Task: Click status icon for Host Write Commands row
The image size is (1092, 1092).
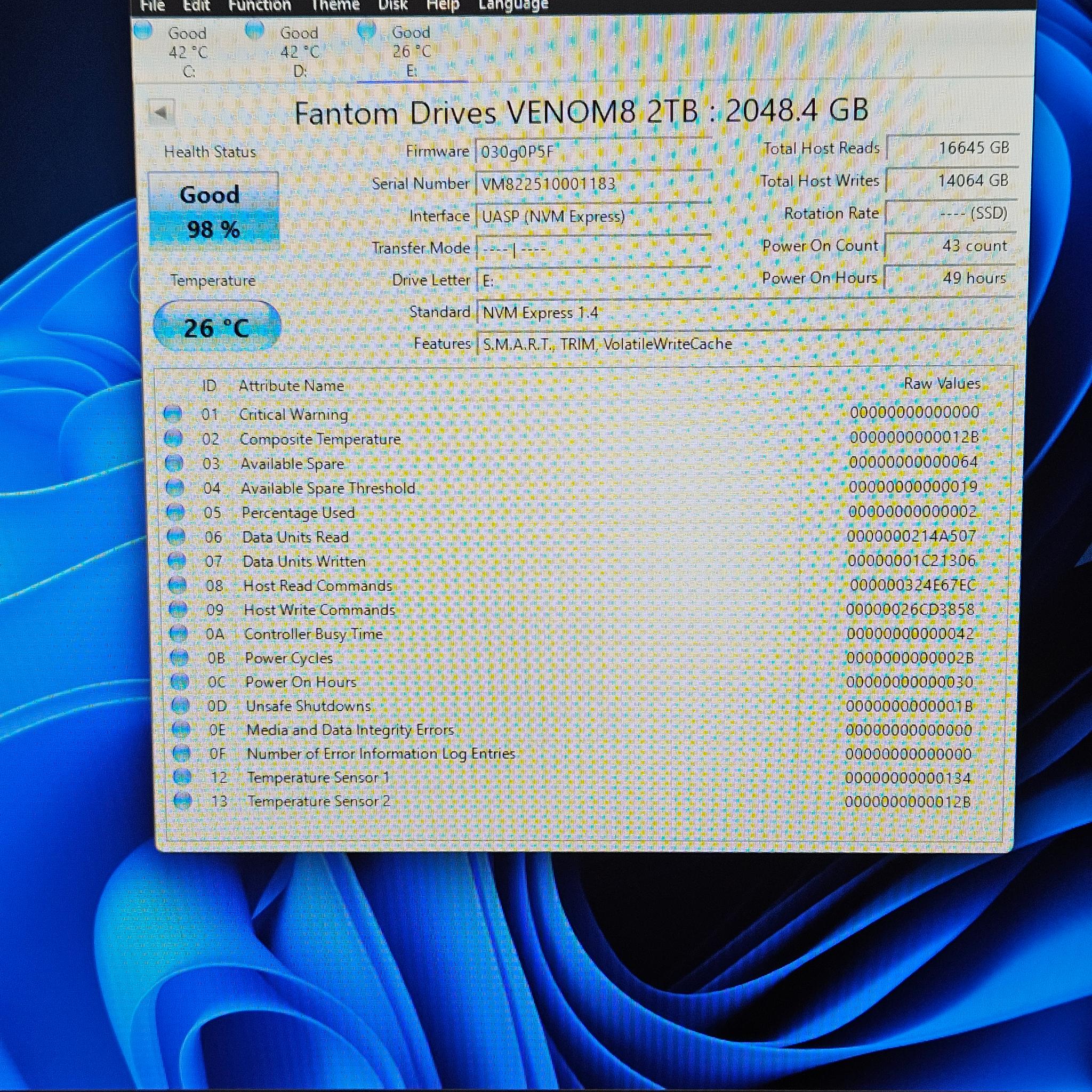Action: (178, 609)
